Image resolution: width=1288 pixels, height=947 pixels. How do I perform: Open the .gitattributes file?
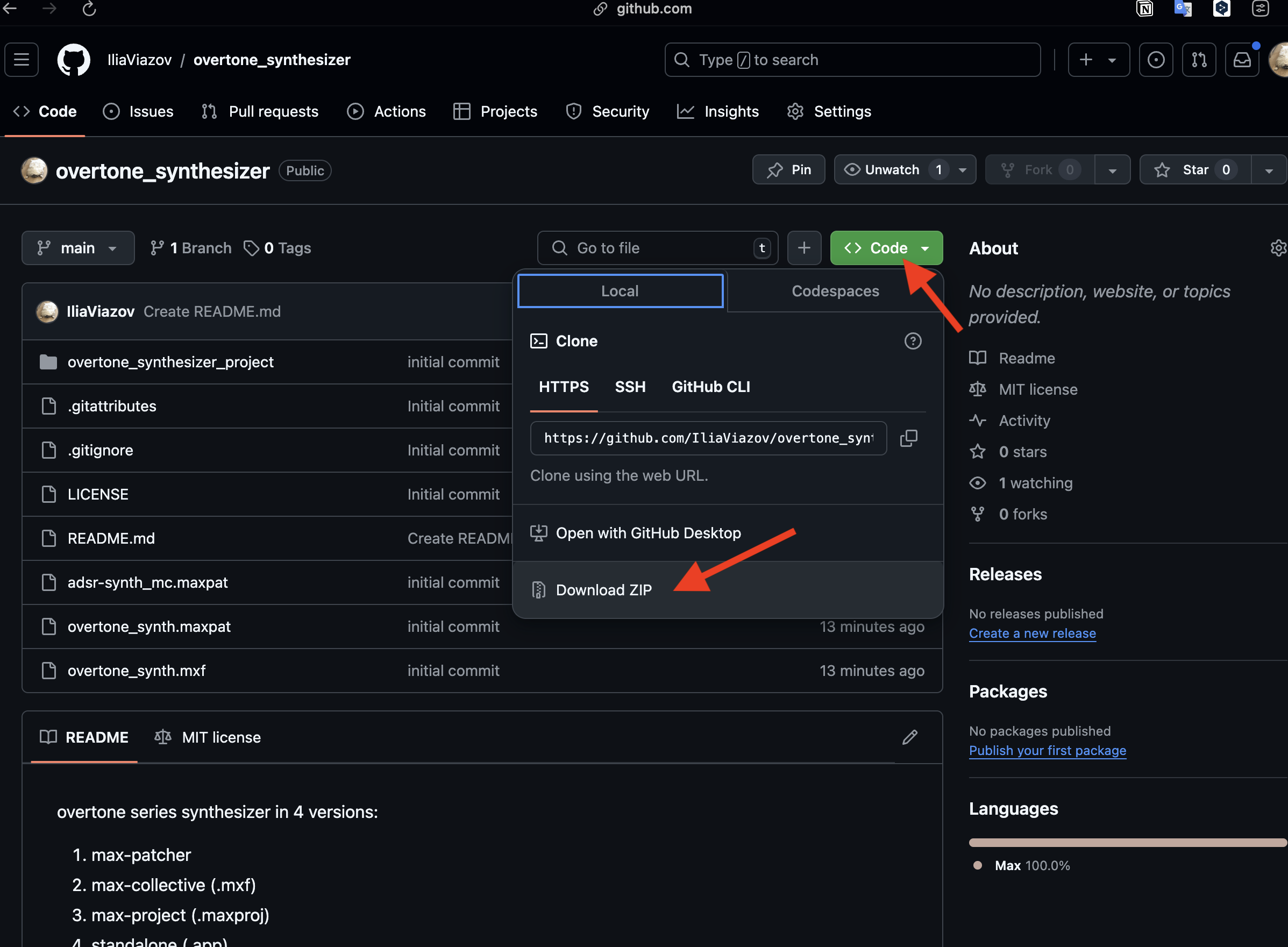[112, 407]
